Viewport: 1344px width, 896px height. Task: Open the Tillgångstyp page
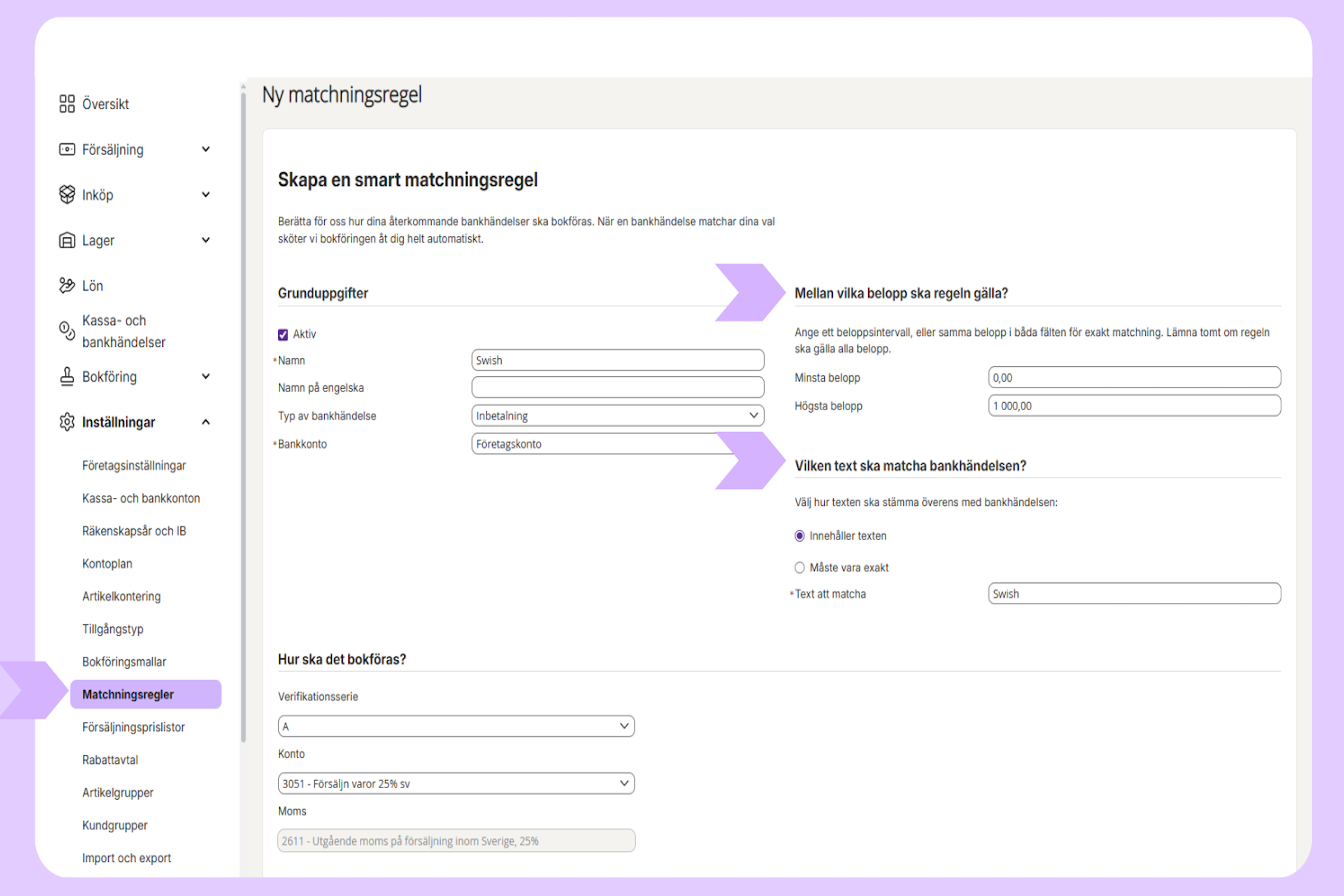pyautogui.click(x=113, y=629)
